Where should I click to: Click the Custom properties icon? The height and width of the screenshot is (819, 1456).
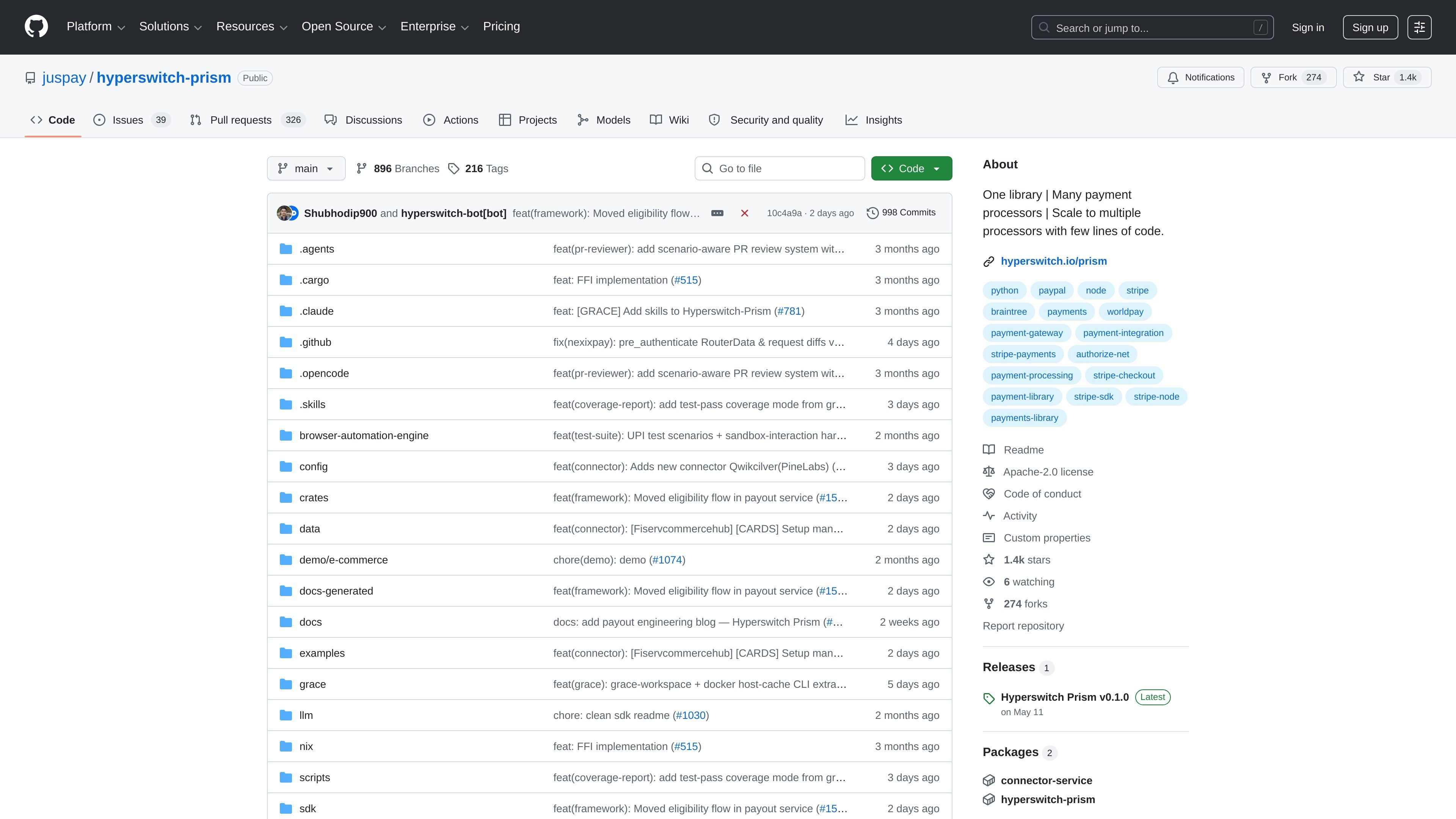point(988,538)
